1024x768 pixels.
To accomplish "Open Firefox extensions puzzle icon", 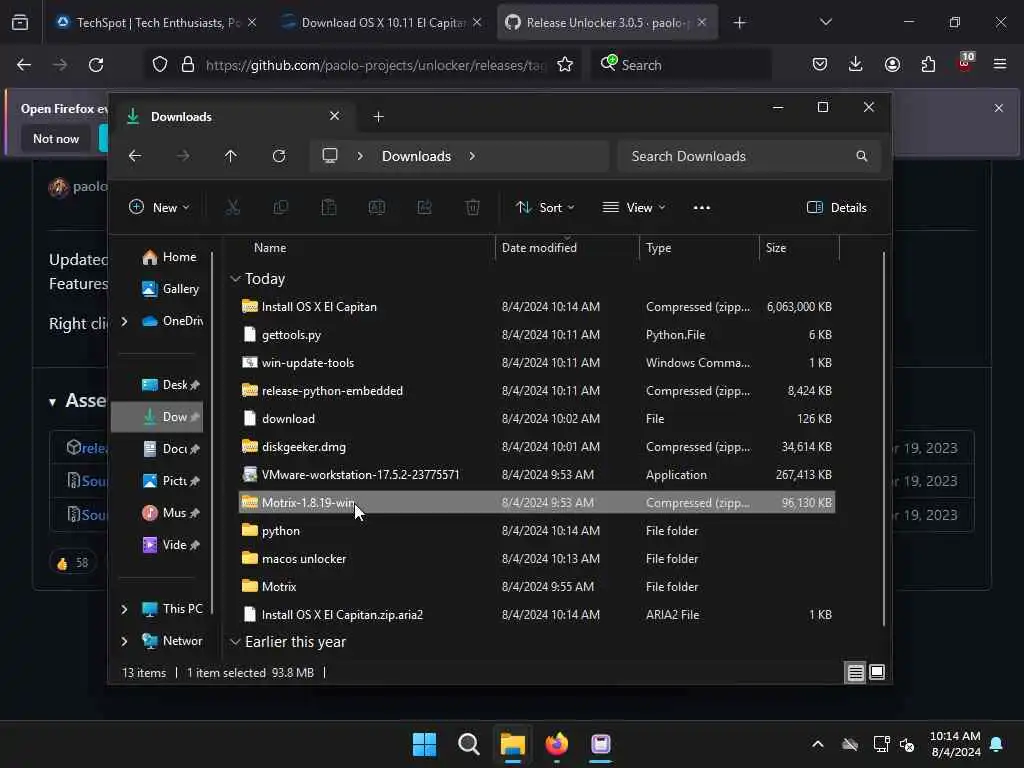I will 928,64.
